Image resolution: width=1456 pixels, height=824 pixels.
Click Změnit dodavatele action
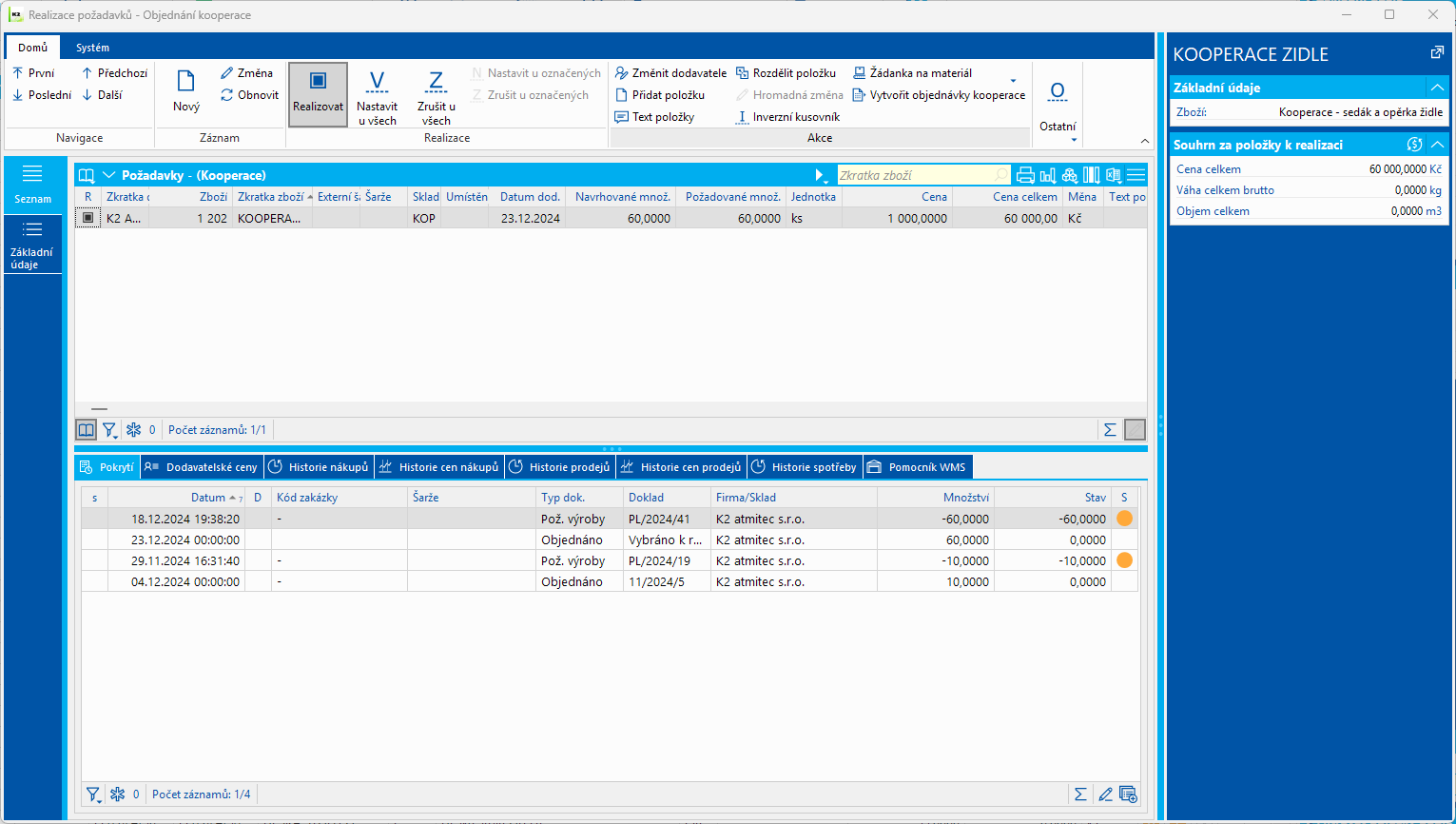pyautogui.click(x=670, y=73)
